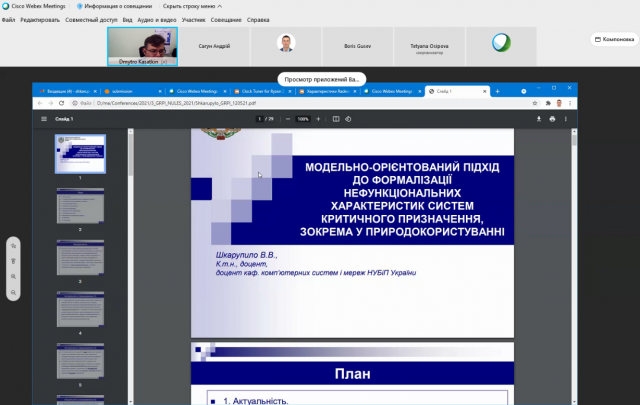The height and width of the screenshot is (405, 640).
Task: Open a new browser tab with plus
Action: pyautogui.click(x=497, y=91)
